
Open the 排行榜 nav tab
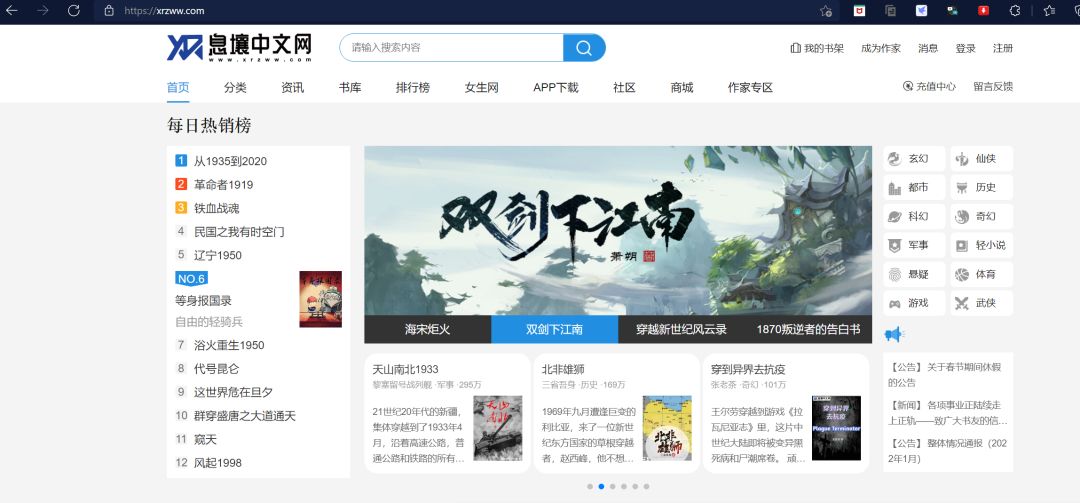coord(413,88)
